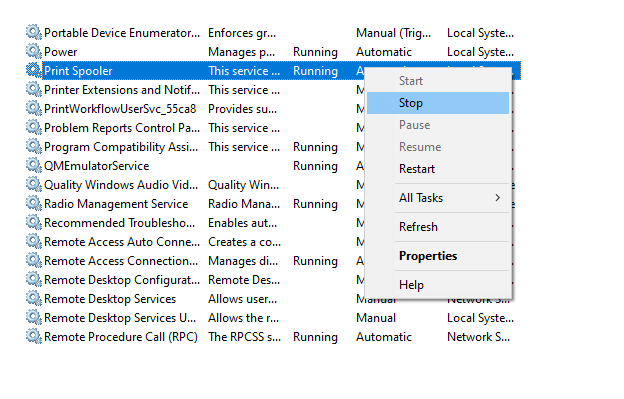Click gear icon beside Print Spooler
The image size is (624, 399).
34,70
